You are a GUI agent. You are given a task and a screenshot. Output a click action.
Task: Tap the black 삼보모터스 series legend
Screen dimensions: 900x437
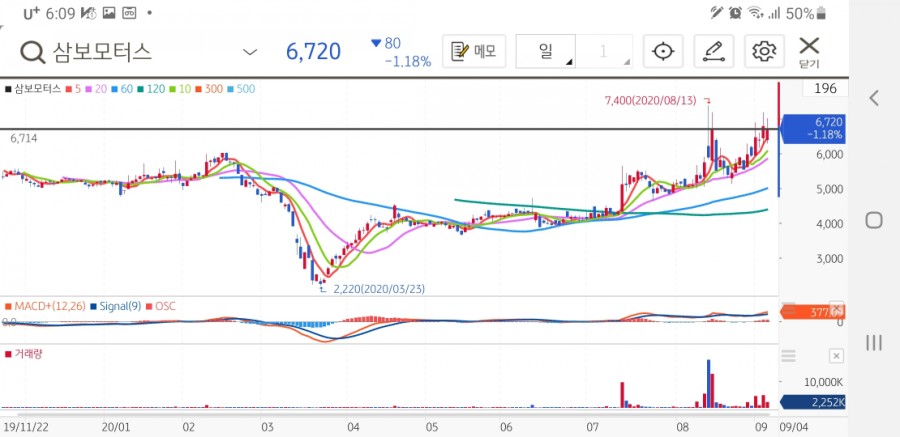pyautogui.click(x=33, y=89)
